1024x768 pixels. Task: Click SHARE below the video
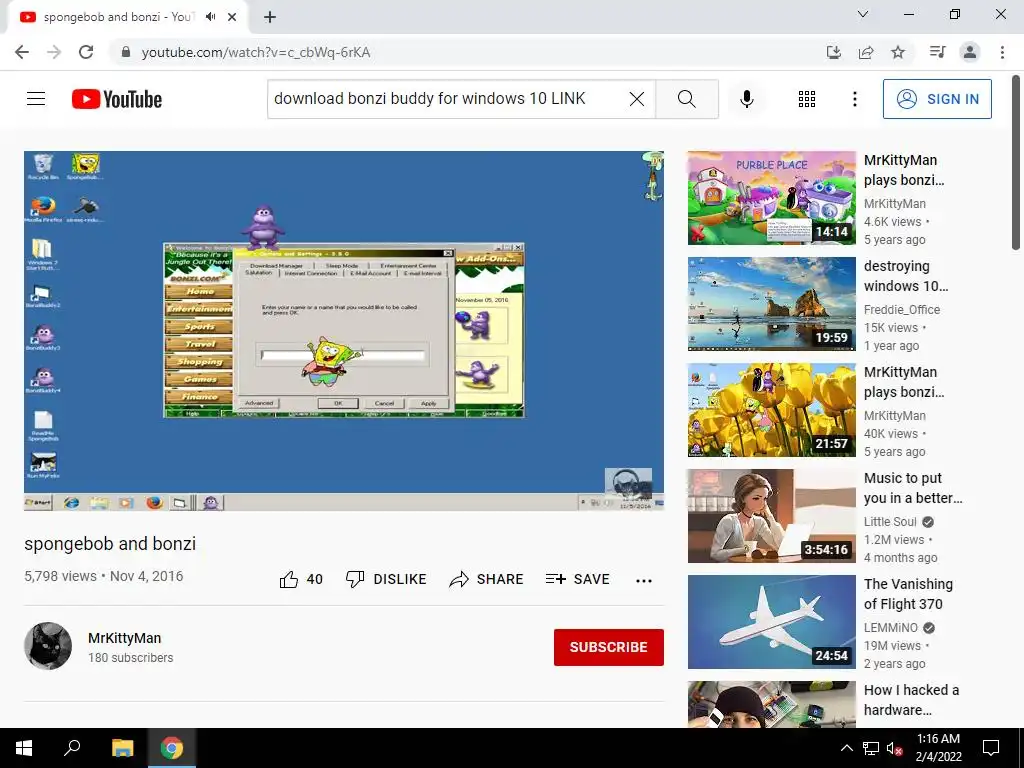pyautogui.click(x=487, y=579)
